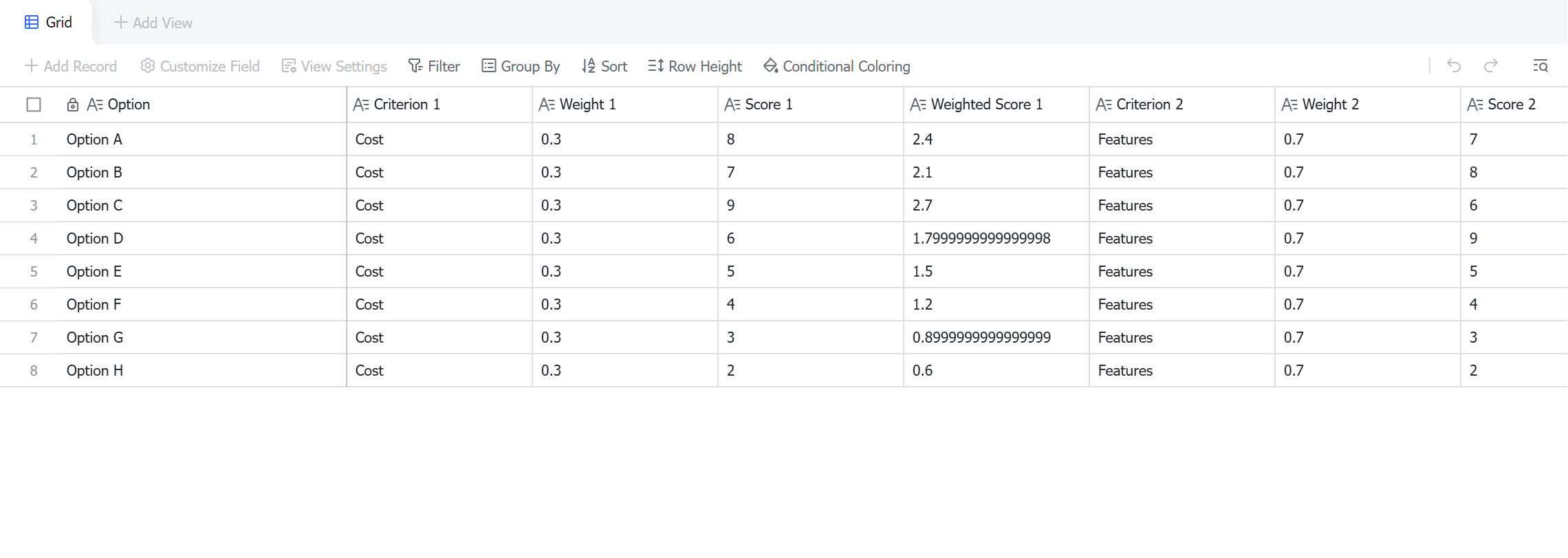This screenshot has width=1568, height=558.
Task: Click the Filter funnel icon
Action: point(415,66)
